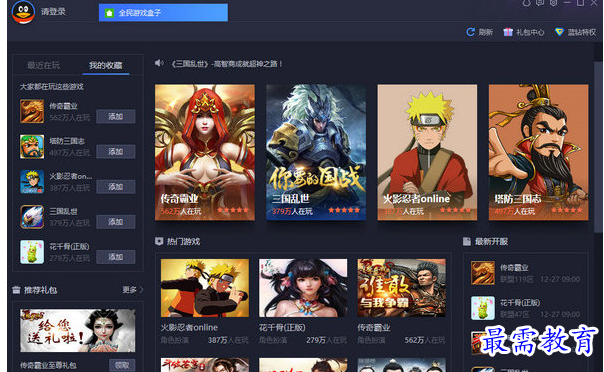The height and width of the screenshot is (372, 604).
Task: Click 花千骨(正版) title under hot games
Action: click(x=282, y=328)
